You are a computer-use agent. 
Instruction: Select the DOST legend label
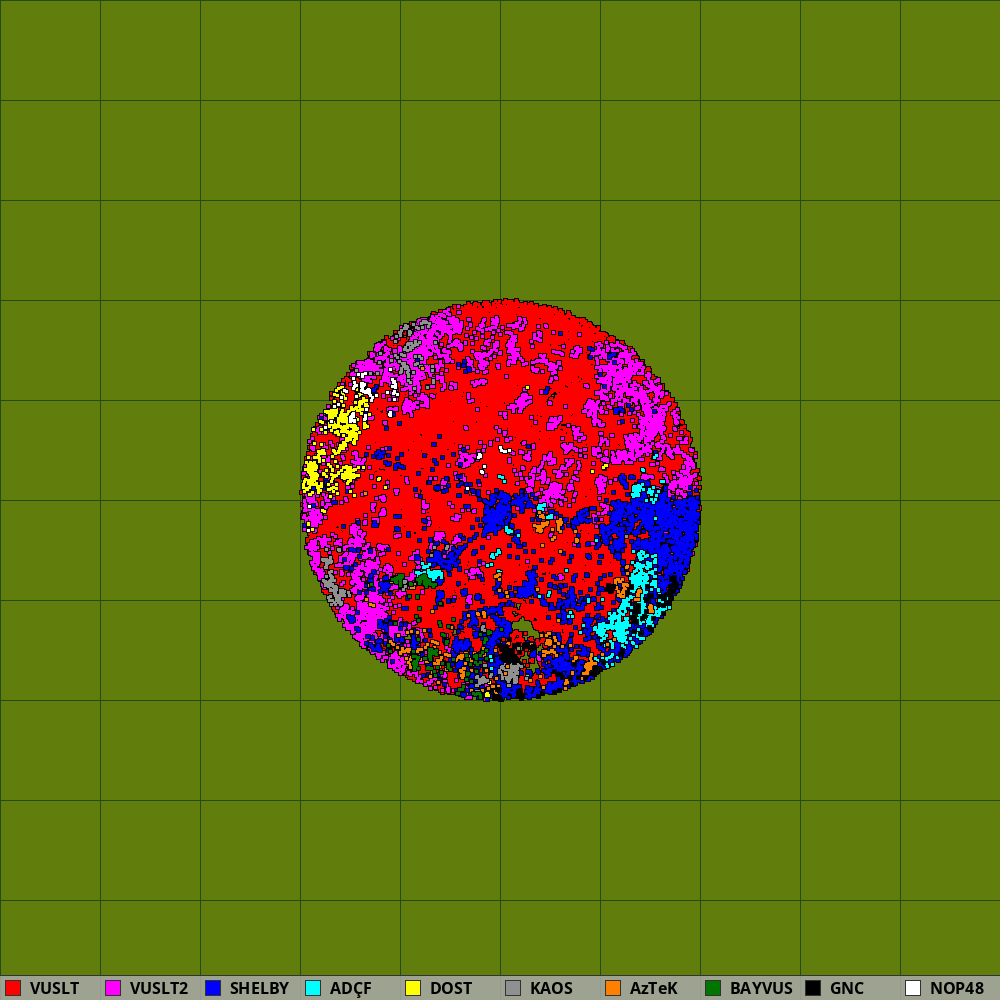[451, 989]
